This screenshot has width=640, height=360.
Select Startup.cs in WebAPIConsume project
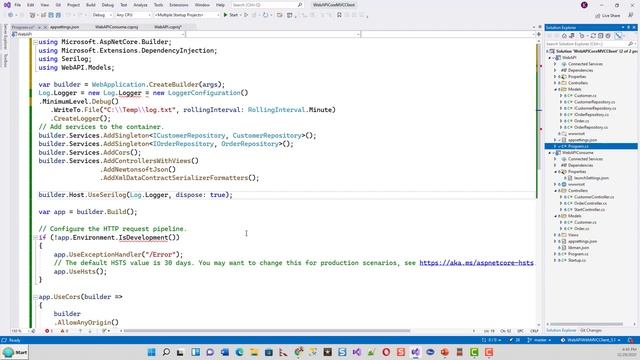pos(577,260)
